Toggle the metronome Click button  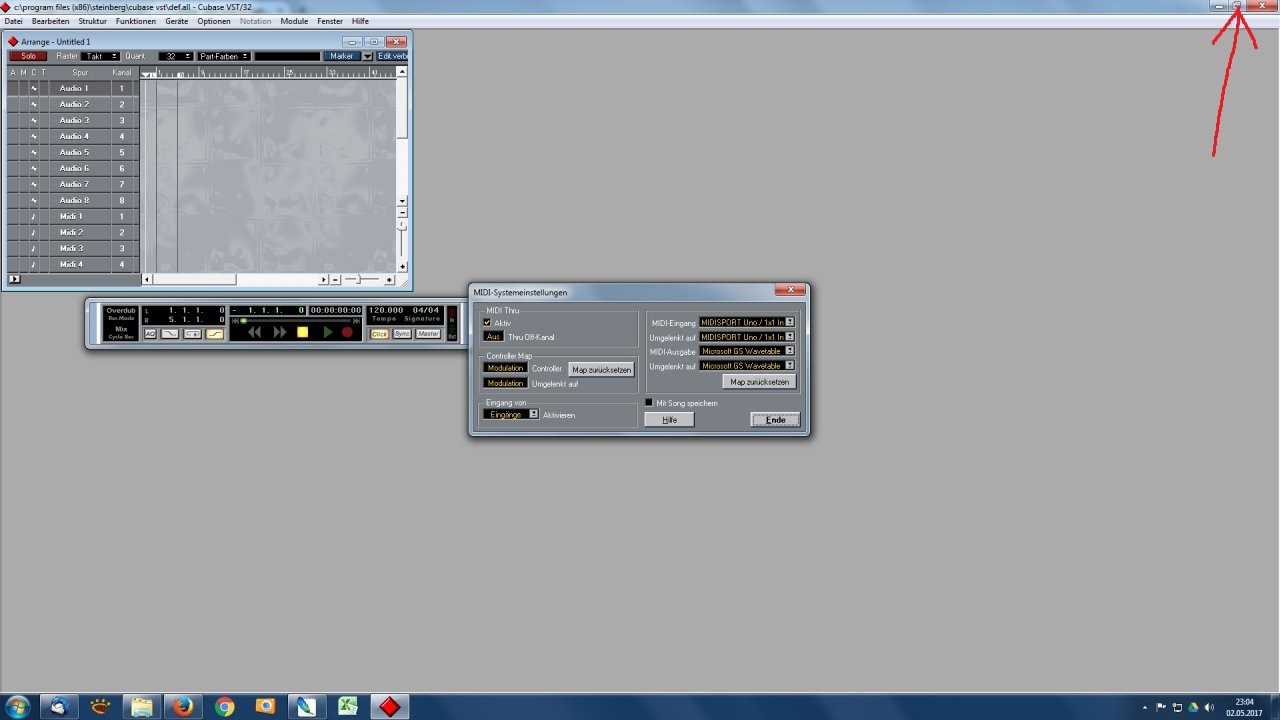(379, 334)
